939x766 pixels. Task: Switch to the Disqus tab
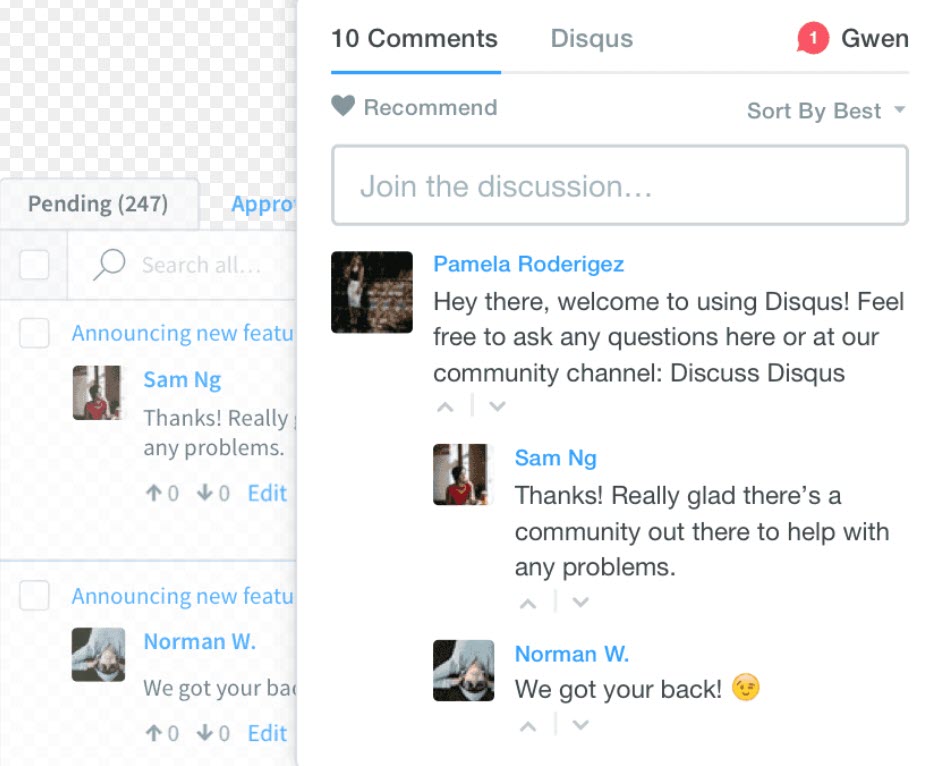592,38
